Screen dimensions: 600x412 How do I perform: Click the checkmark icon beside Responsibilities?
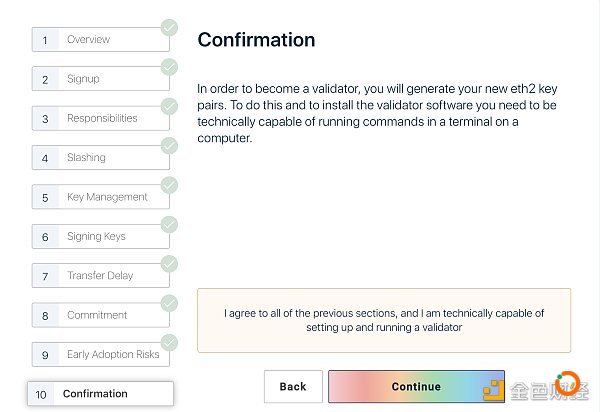pos(169,107)
